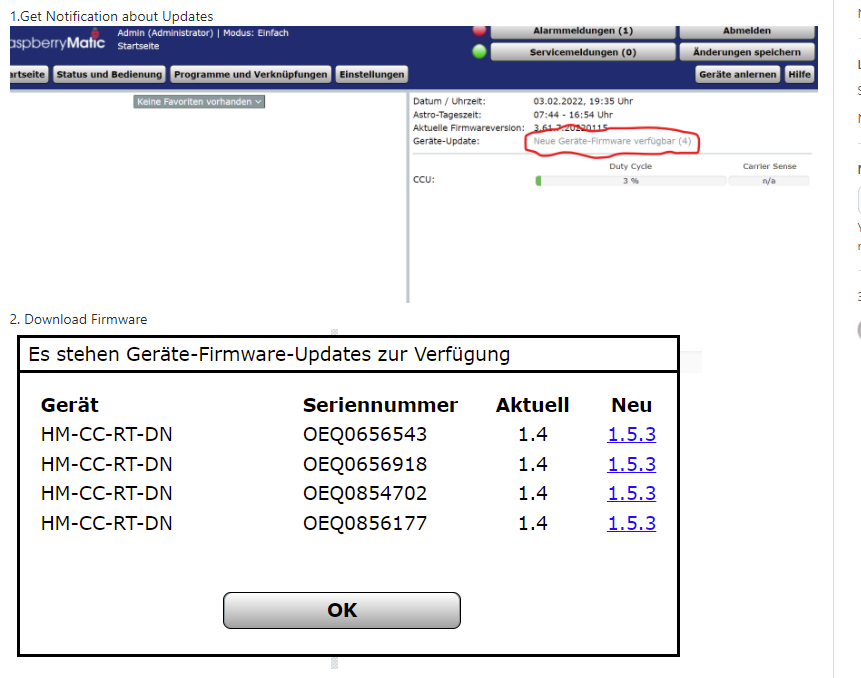
Task: Download firmware 1.5.3 for OEQ0856177
Action: tap(631, 523)
